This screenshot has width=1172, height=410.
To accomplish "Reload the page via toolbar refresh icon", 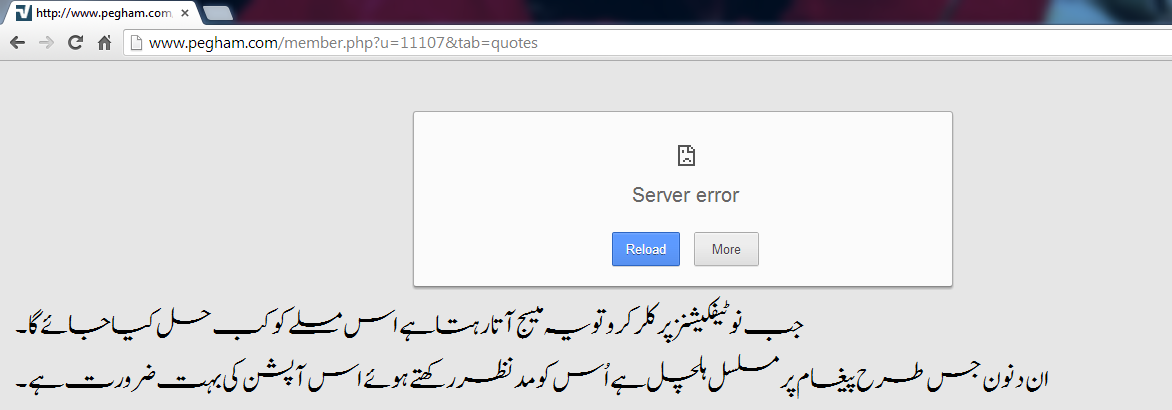I will click(75, 43).
